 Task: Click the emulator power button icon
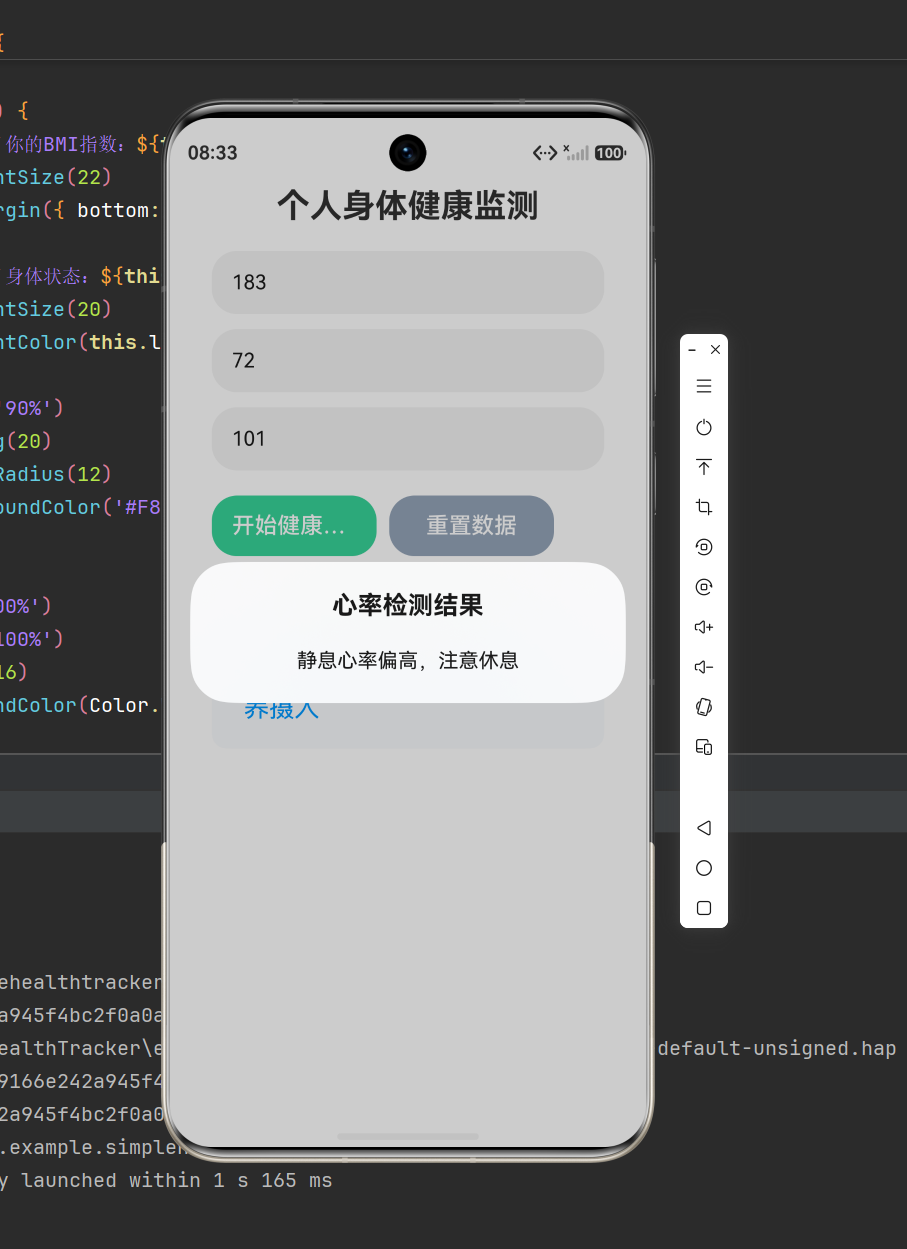pyautogui.click(x=704, y=427)
